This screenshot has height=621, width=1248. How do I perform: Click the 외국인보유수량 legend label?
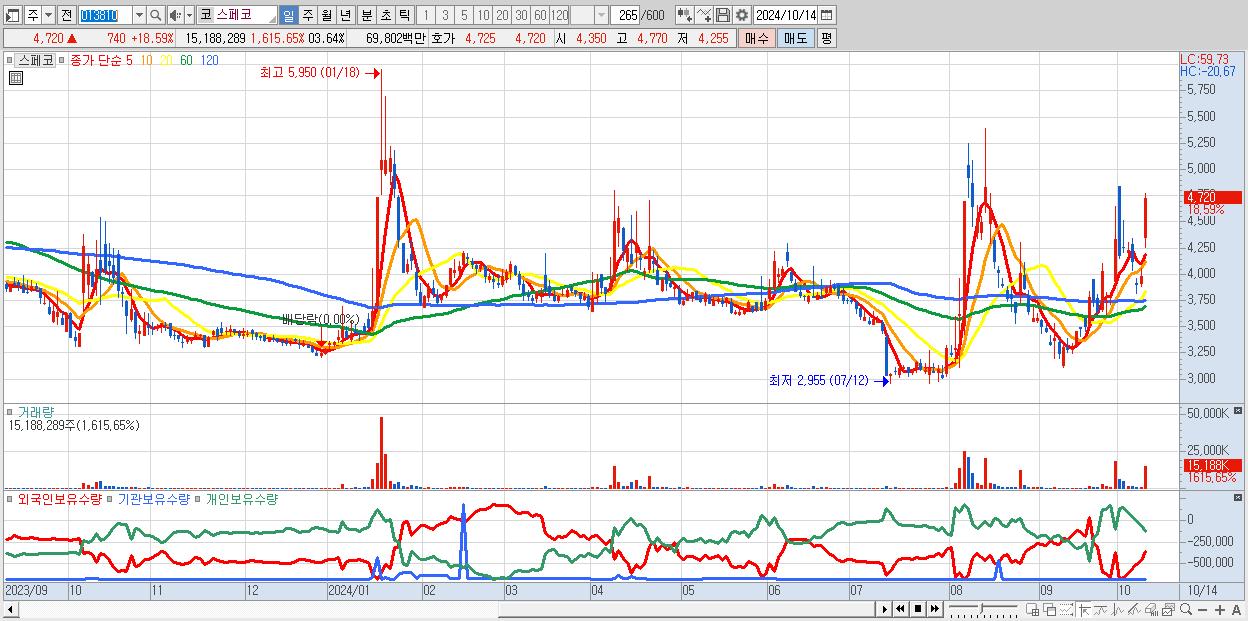tap(59, 498)
